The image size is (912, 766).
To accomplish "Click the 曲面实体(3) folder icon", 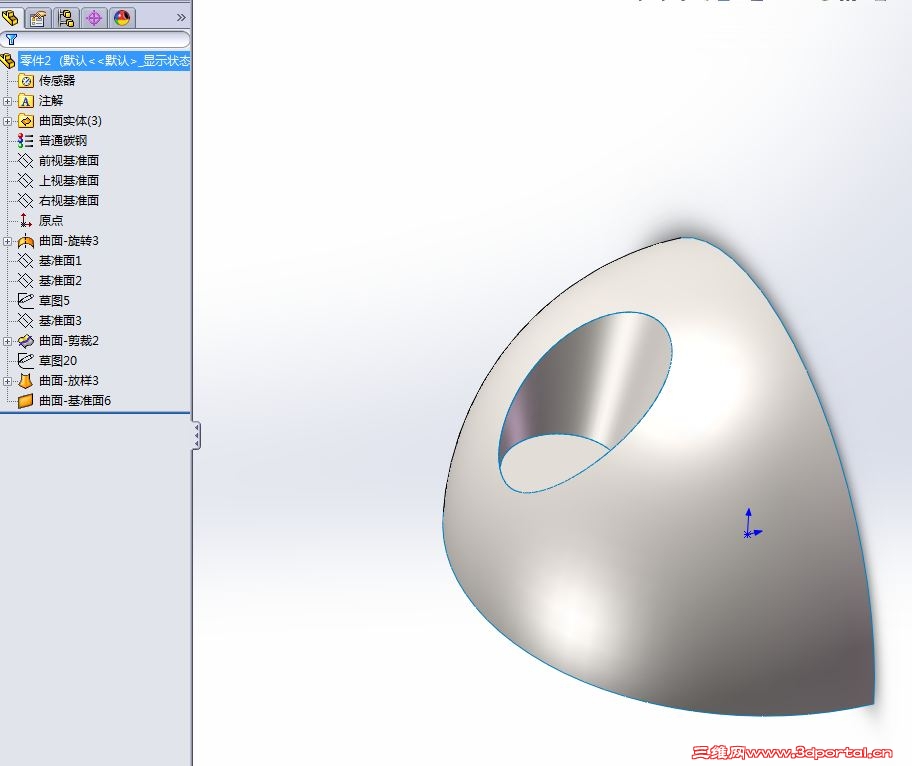I will (26, 121).
